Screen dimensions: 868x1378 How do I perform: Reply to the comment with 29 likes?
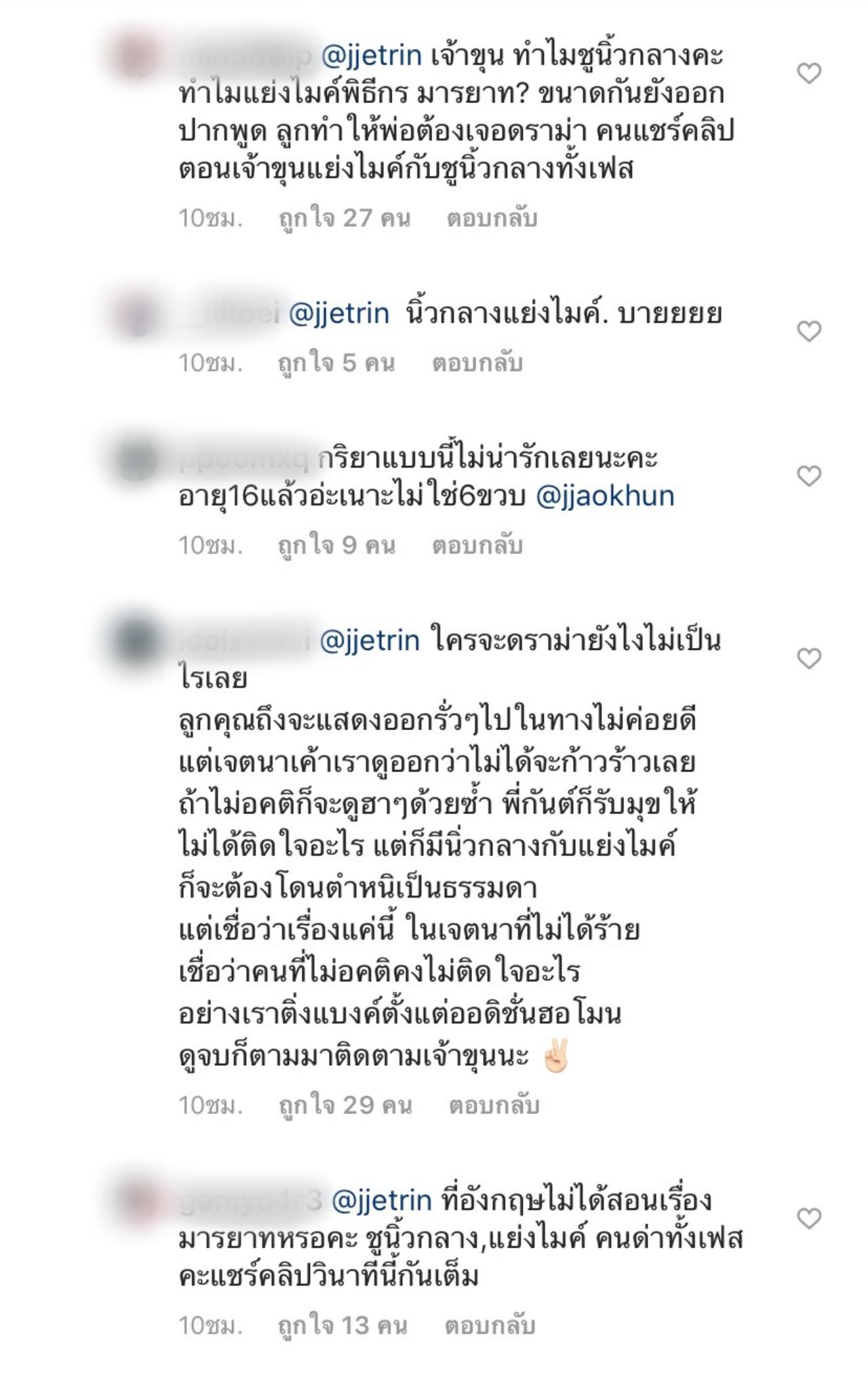pyautogui.click(x=494, y=1105)
